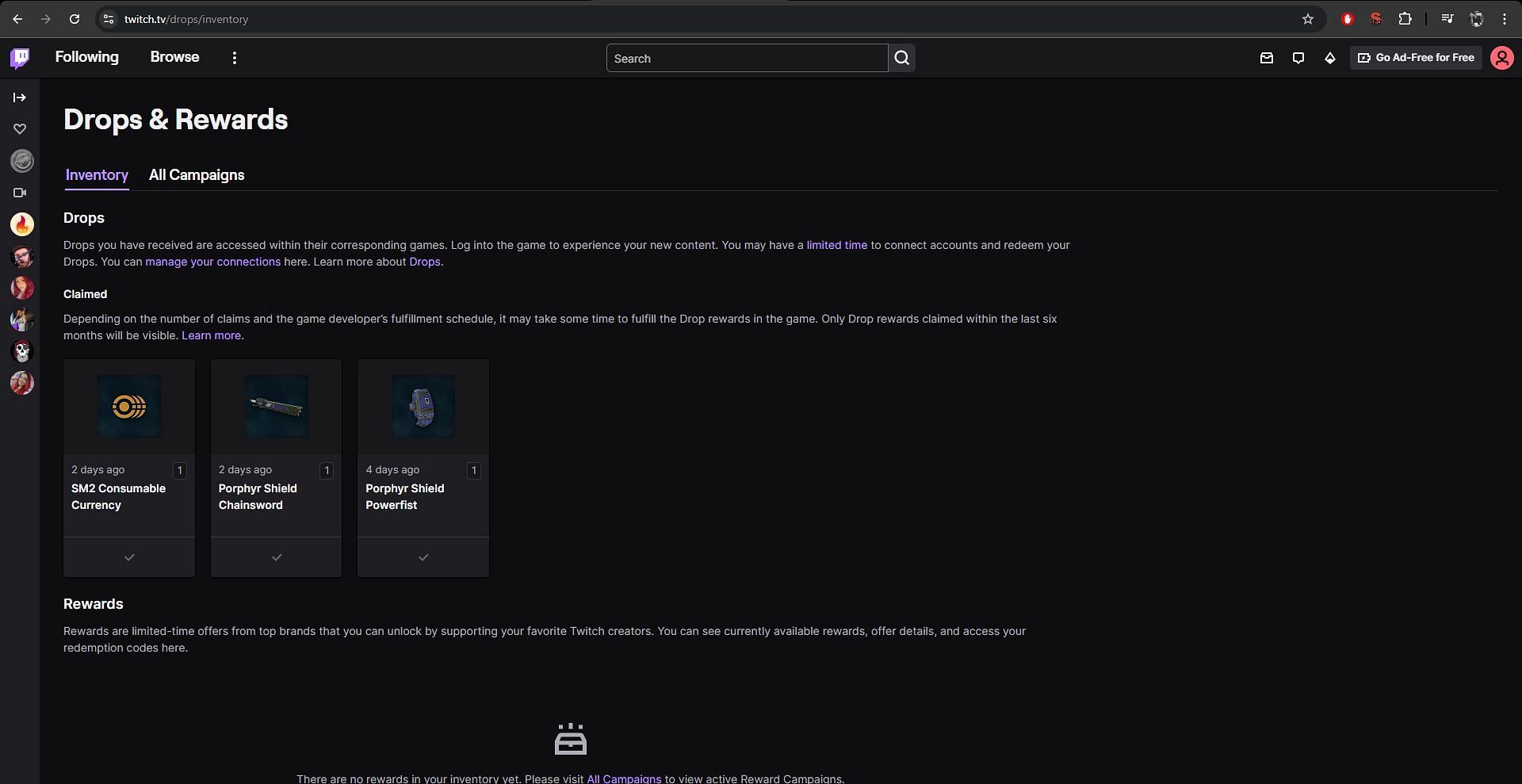Open the notifications inbox icon

pos(1266,58)
